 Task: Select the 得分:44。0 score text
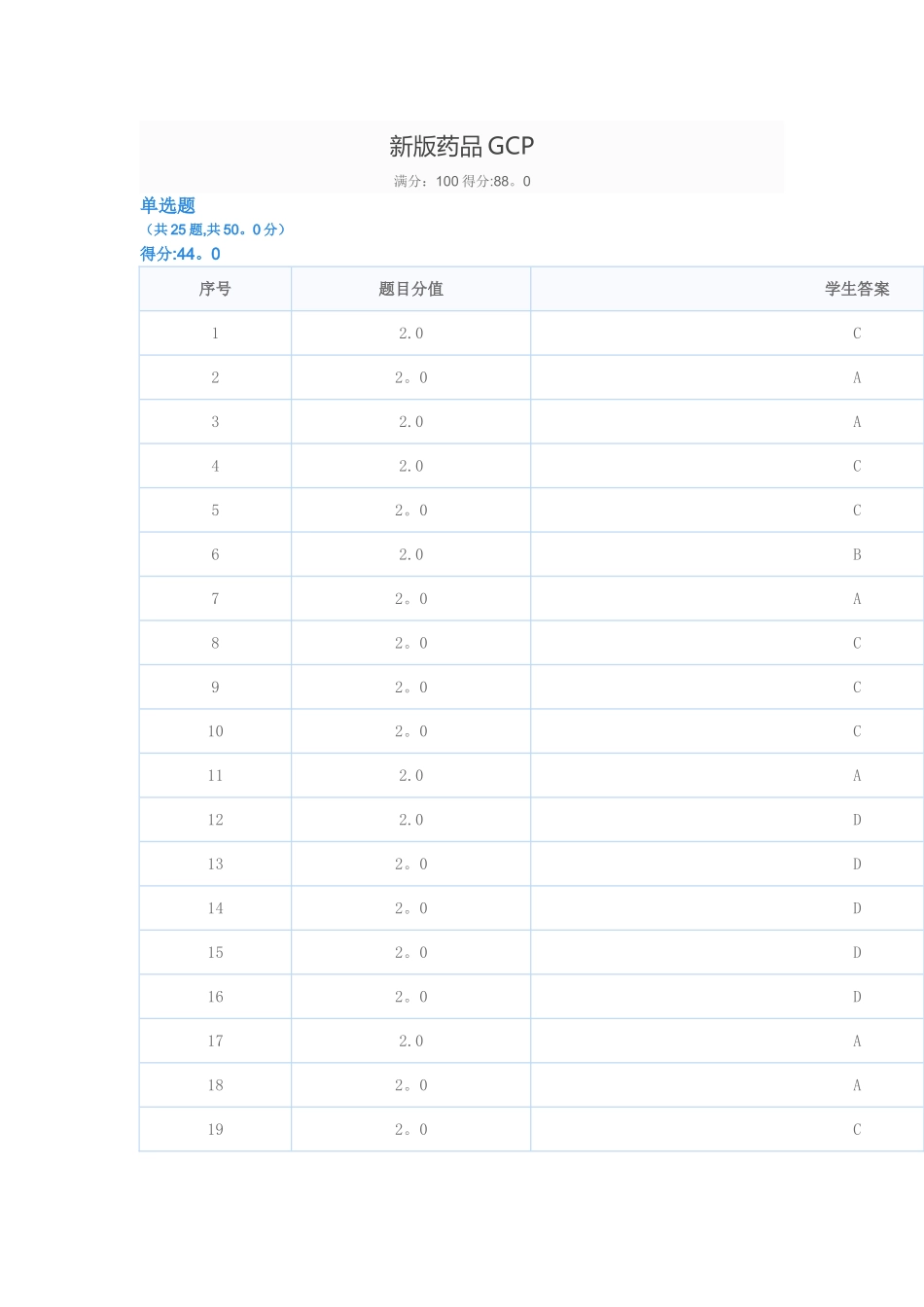click(180, 254)
